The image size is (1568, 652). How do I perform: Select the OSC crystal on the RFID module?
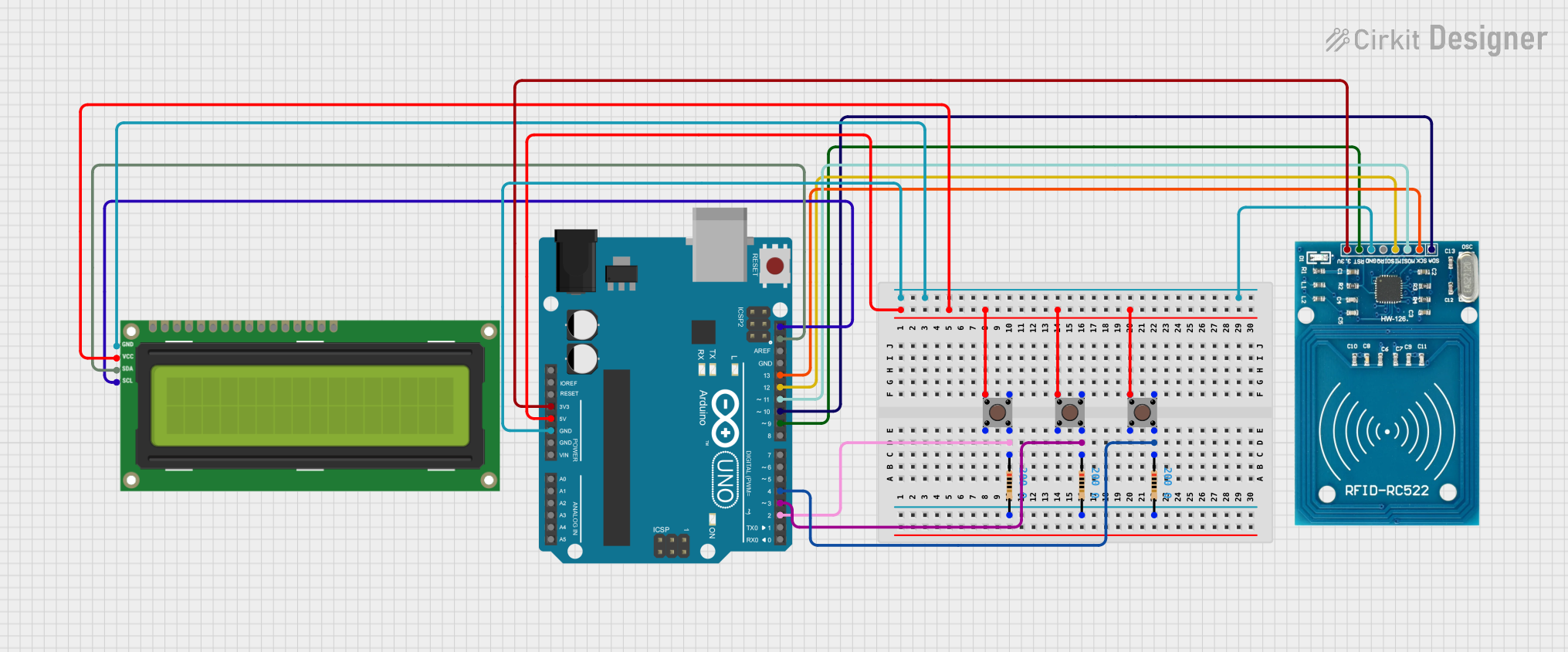[1466, 276]
